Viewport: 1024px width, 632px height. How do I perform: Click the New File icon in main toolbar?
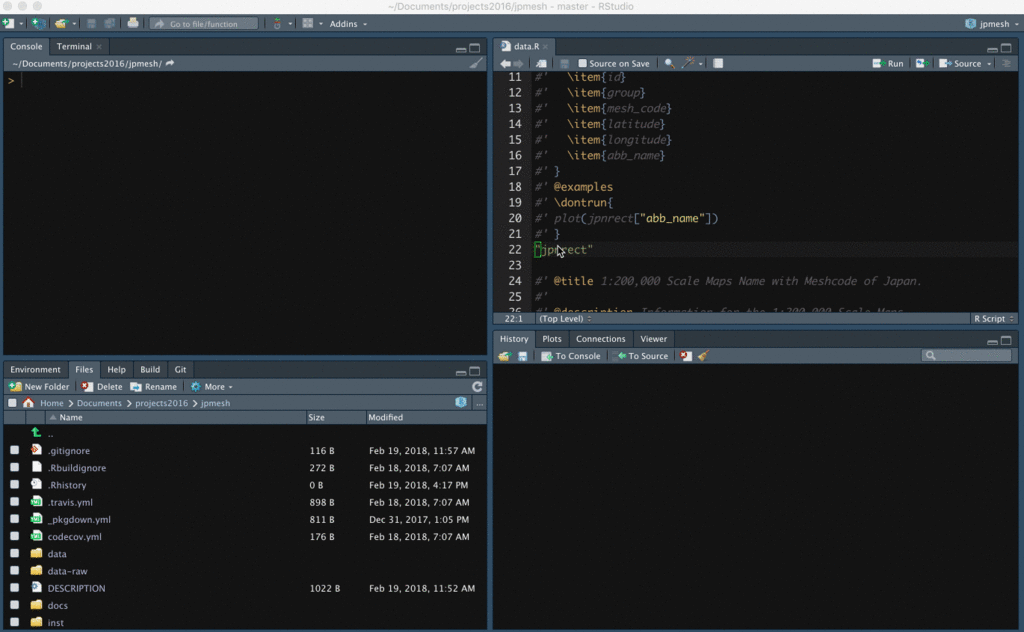[x=8, y=24]
